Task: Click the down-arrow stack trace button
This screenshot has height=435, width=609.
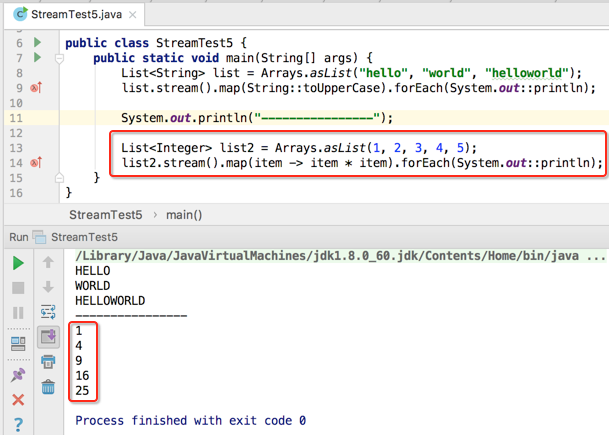Action: click(48, 287)
